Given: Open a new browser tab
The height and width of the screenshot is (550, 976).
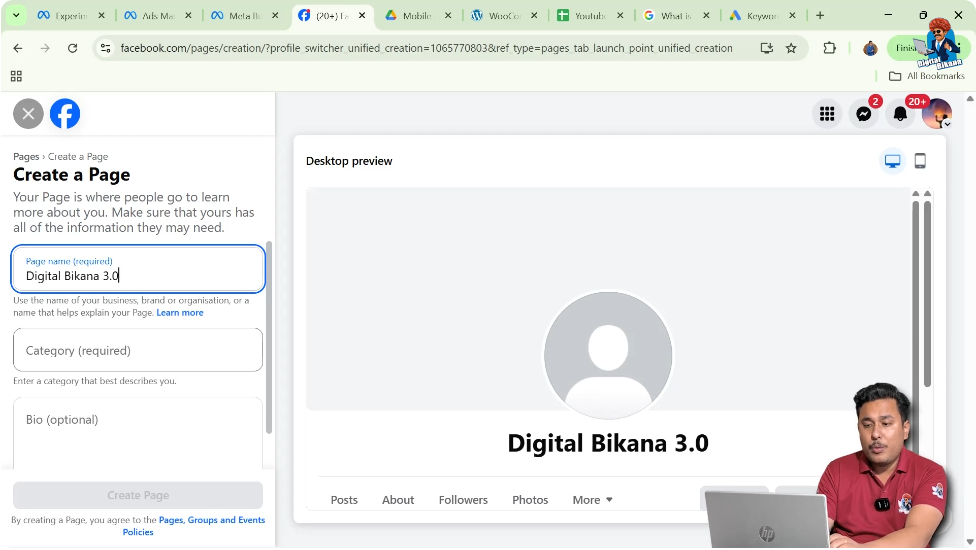Looking at the screenshot, I should (820, 16).
